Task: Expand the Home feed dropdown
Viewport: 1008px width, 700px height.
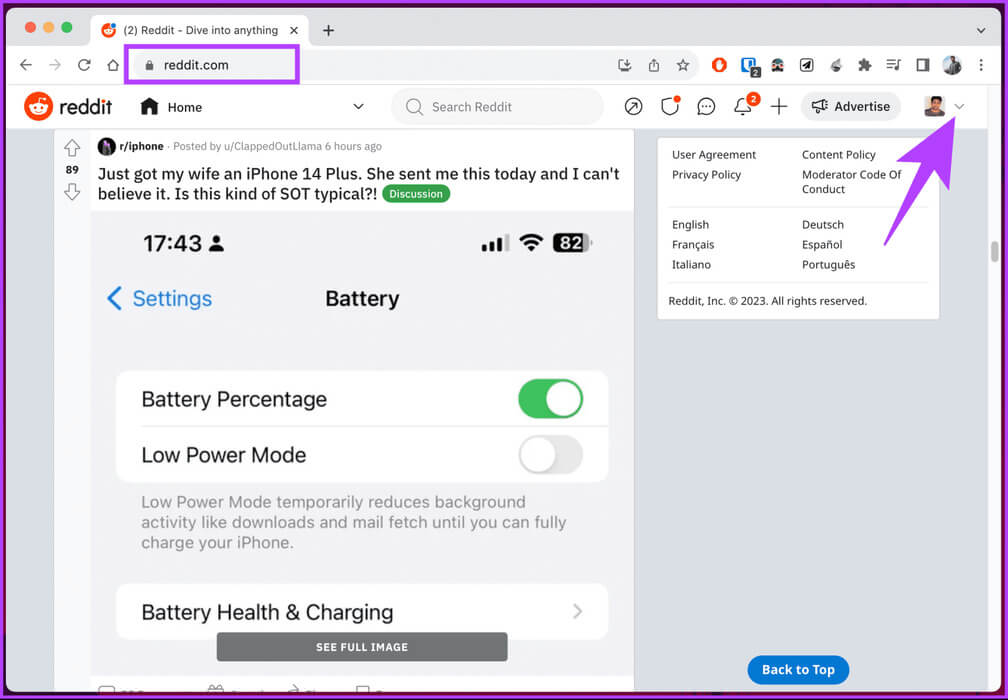Action: pos(359,107)
